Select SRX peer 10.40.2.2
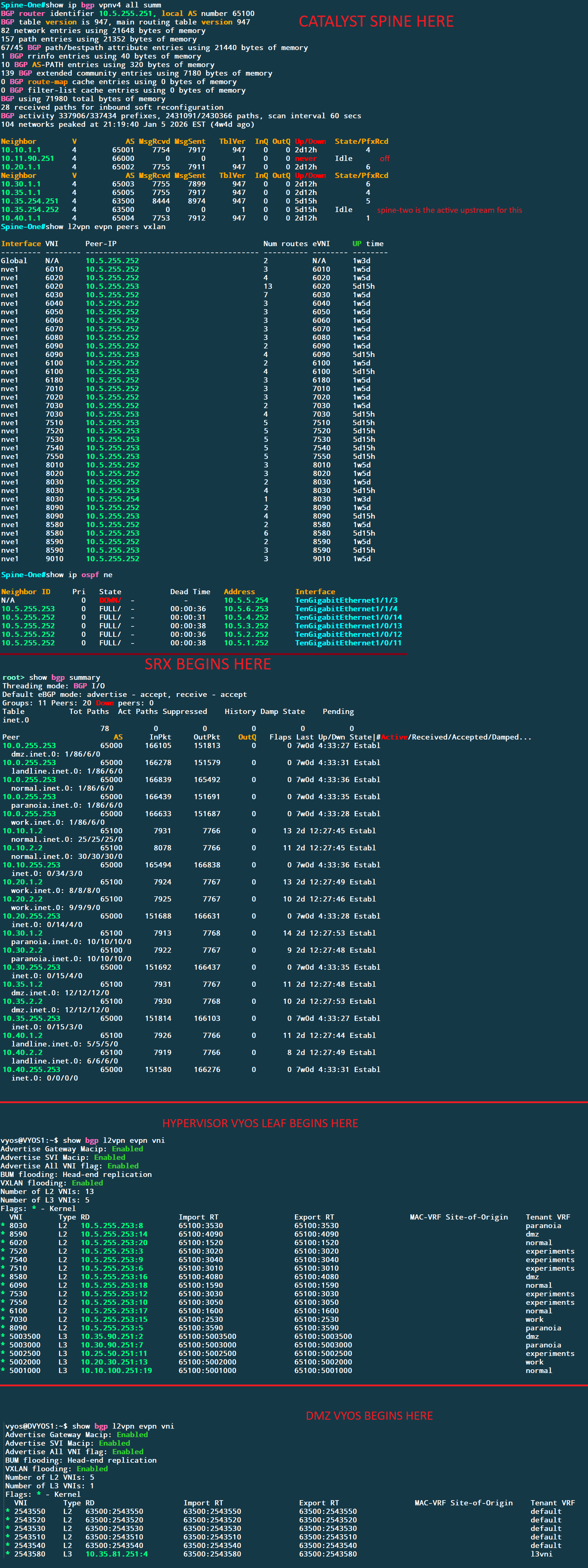 [x=23, y=1052]
